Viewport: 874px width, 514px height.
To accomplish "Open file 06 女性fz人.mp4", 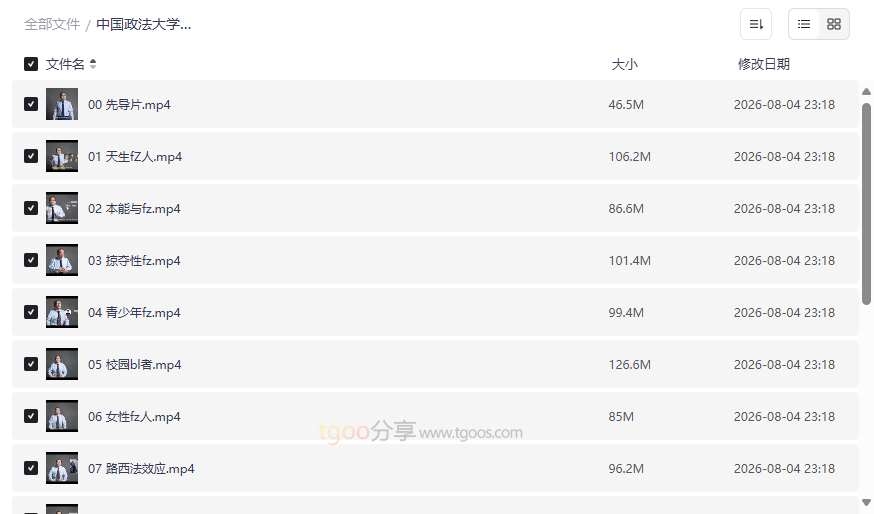I will click(x=134, y=416).
